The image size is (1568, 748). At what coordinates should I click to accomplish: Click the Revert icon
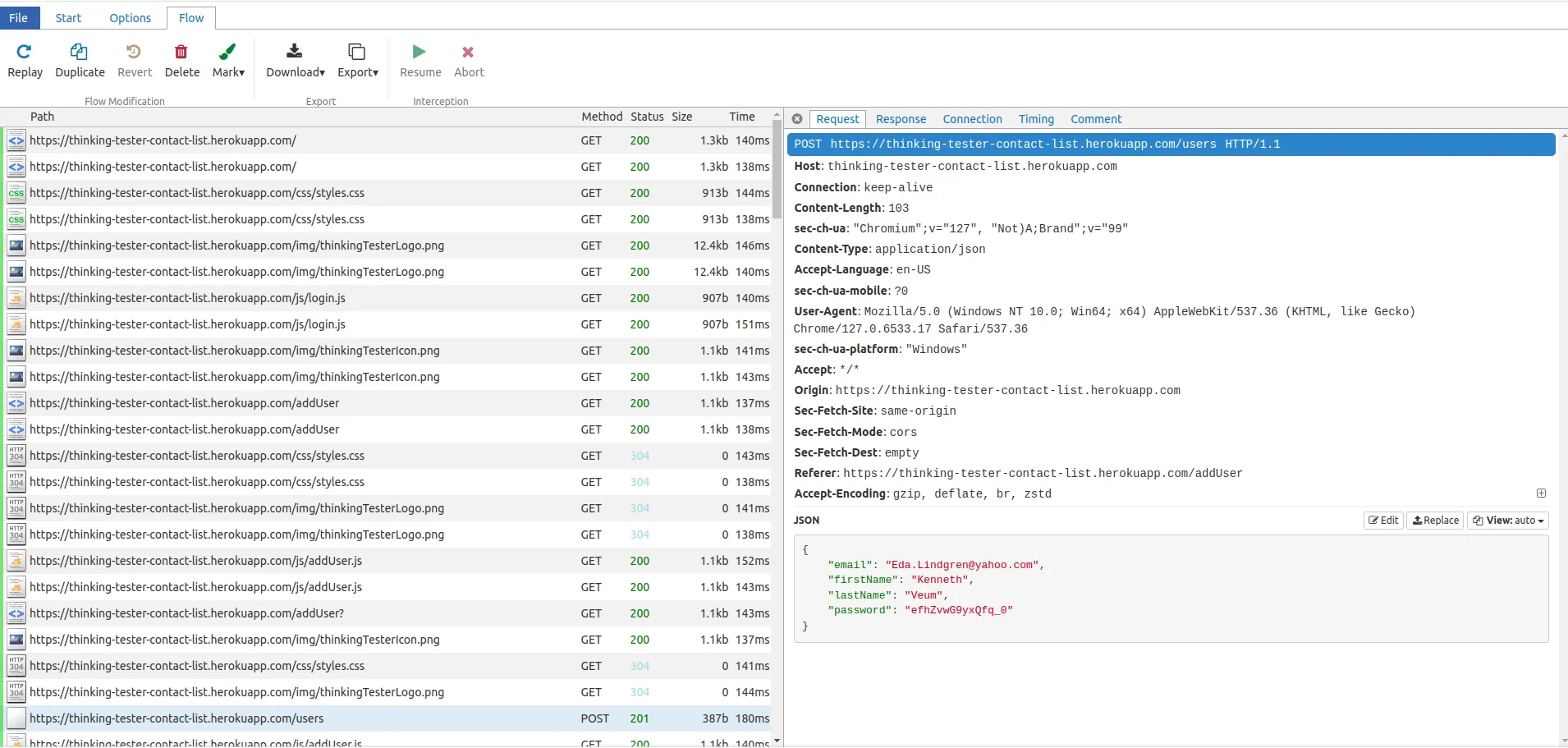[x=134, y=53]
